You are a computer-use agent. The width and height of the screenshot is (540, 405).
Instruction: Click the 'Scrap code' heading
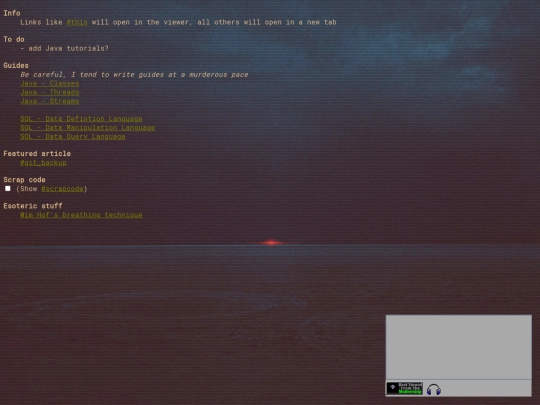pyautogui.click(x=24, y=180)
